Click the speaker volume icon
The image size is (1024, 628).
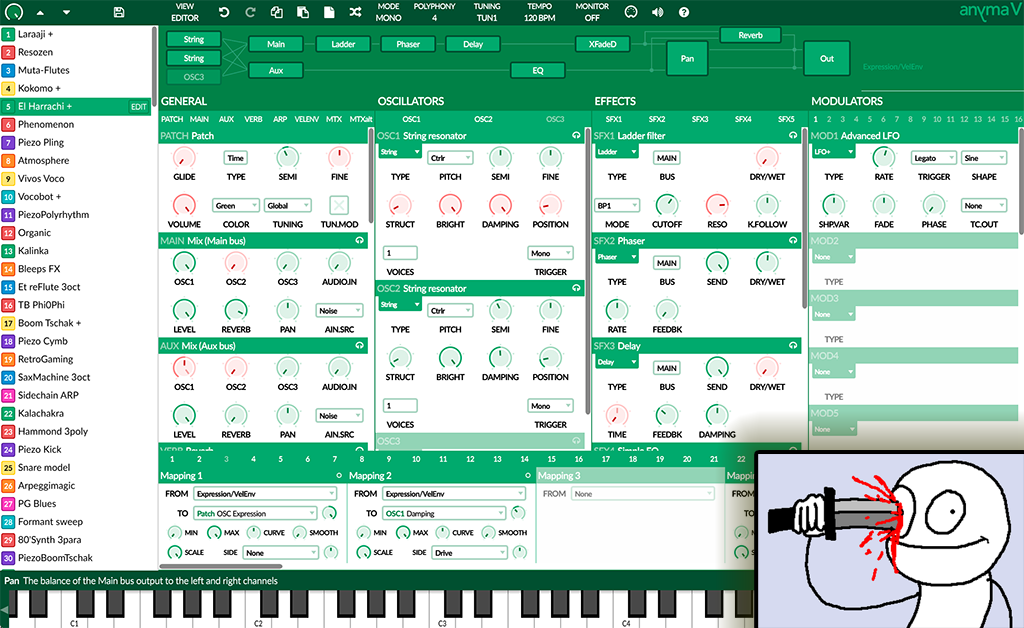[x=657, y=12]
